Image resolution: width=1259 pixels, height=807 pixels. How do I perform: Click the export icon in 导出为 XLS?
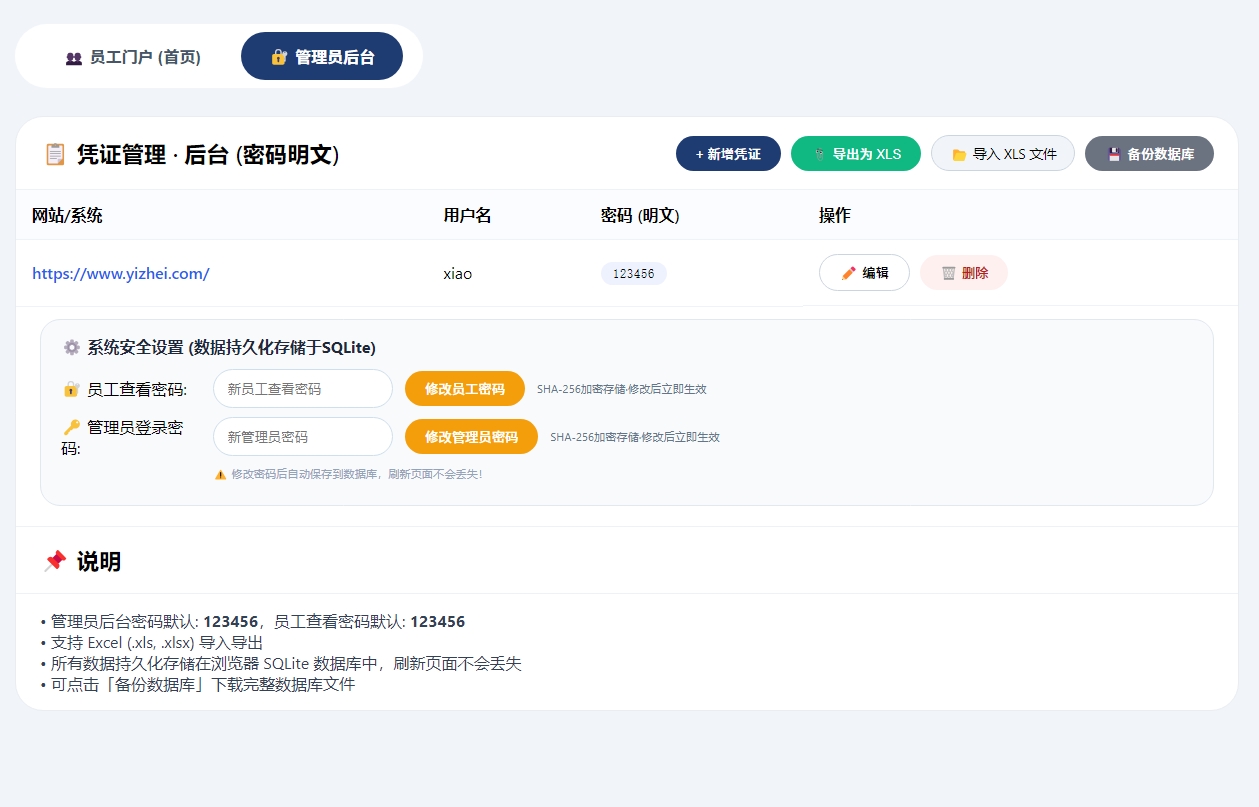pyautogui.click(x=819, y=155)
